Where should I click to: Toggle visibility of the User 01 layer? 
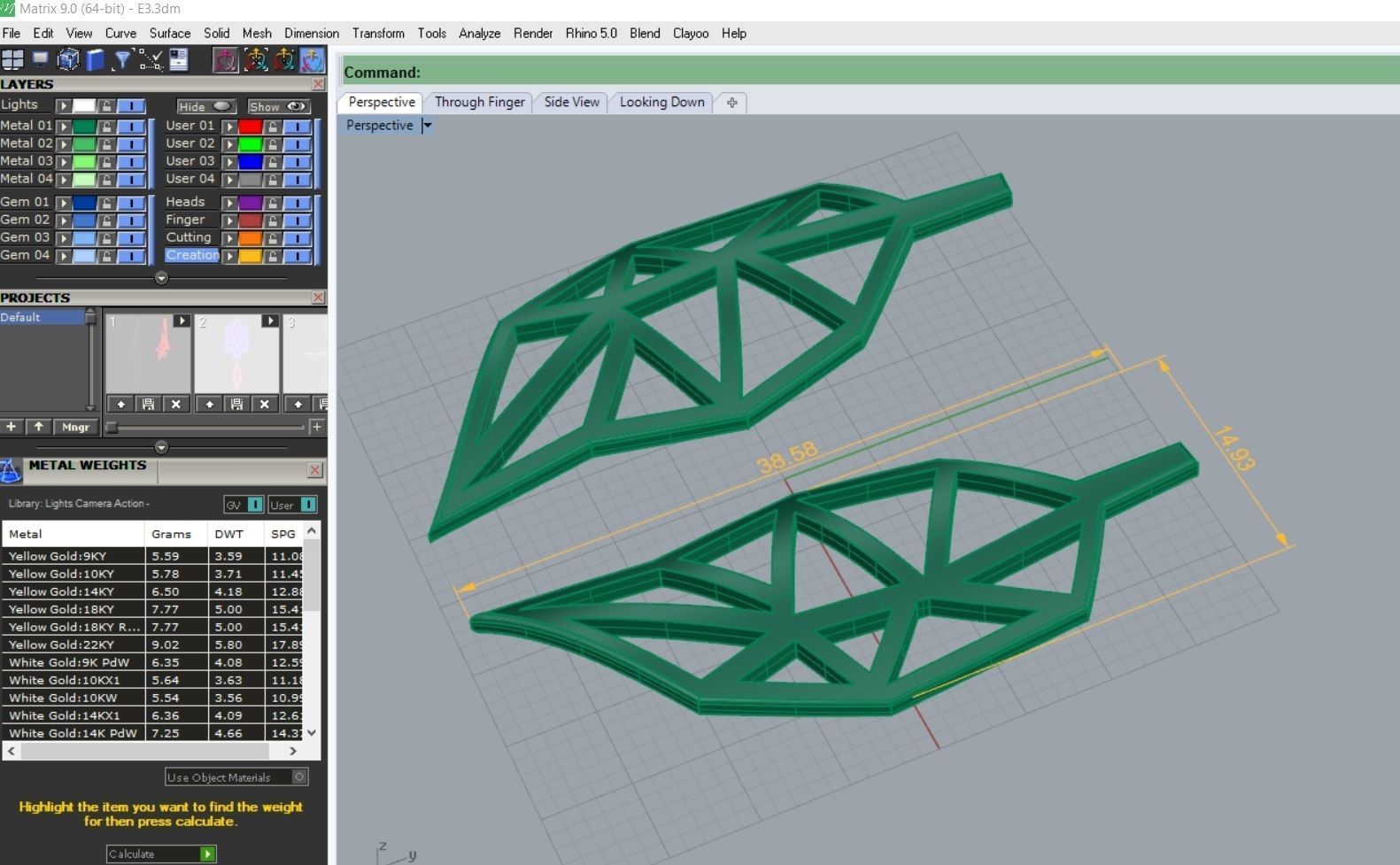(x=298, y=127)
